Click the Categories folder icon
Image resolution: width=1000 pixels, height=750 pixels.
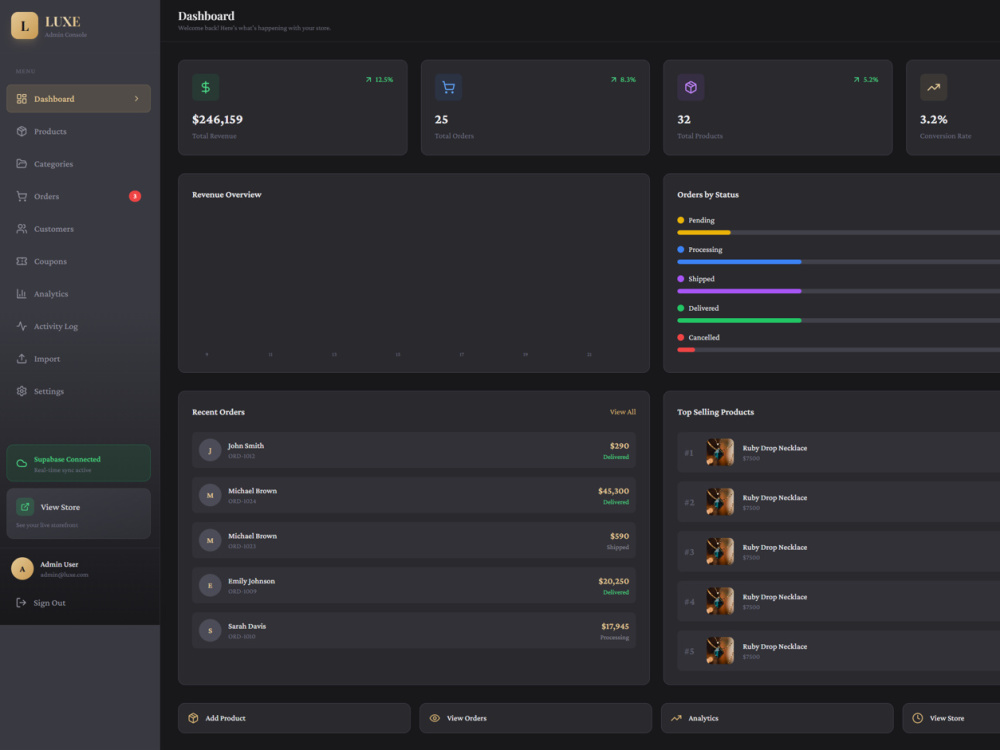tap(22, 164)
